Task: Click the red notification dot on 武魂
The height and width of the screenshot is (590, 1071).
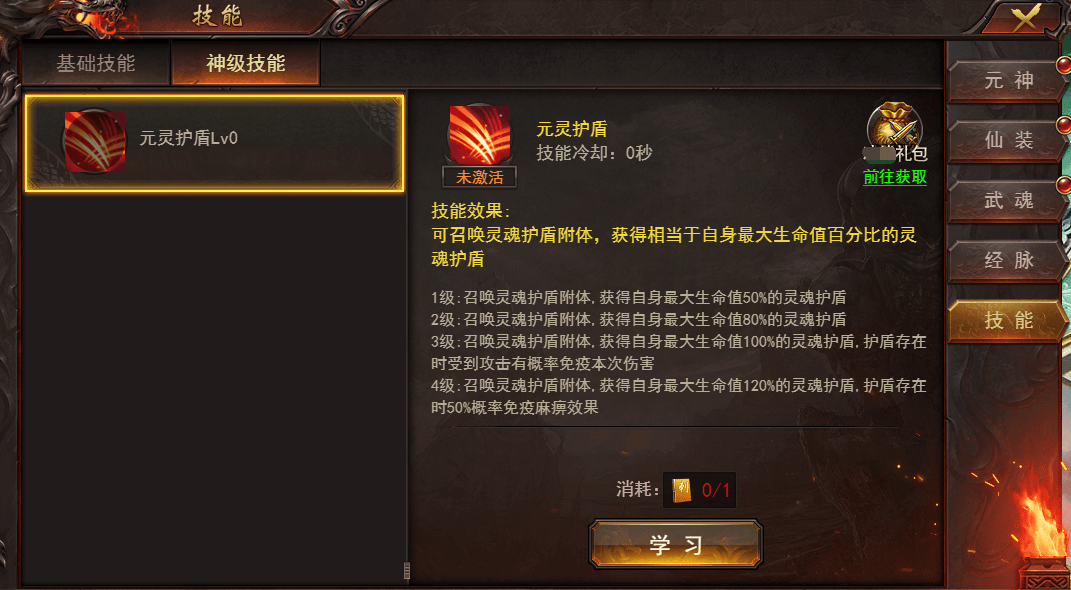Action: 1063,184
